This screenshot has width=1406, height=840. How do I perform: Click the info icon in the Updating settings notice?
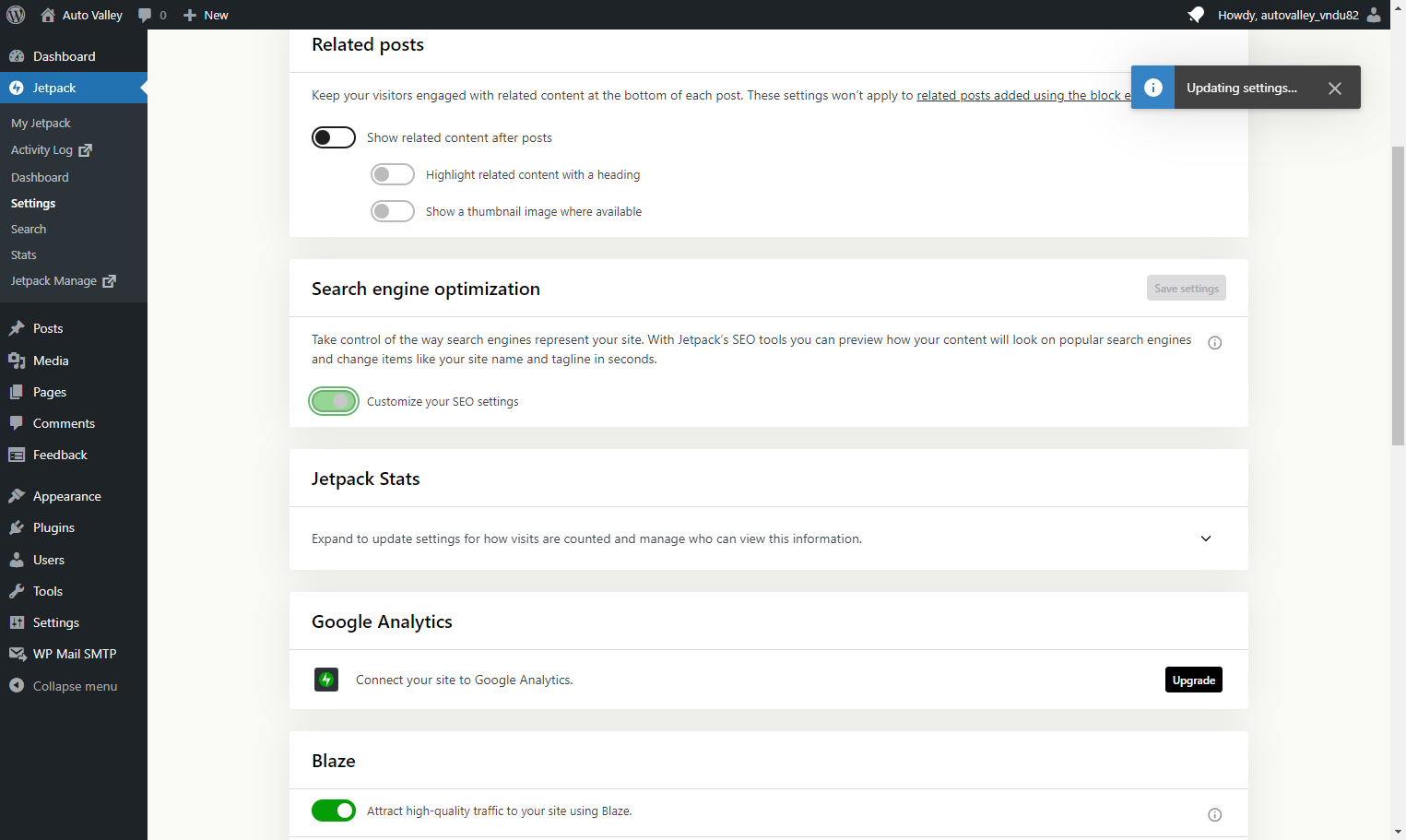1153,88
